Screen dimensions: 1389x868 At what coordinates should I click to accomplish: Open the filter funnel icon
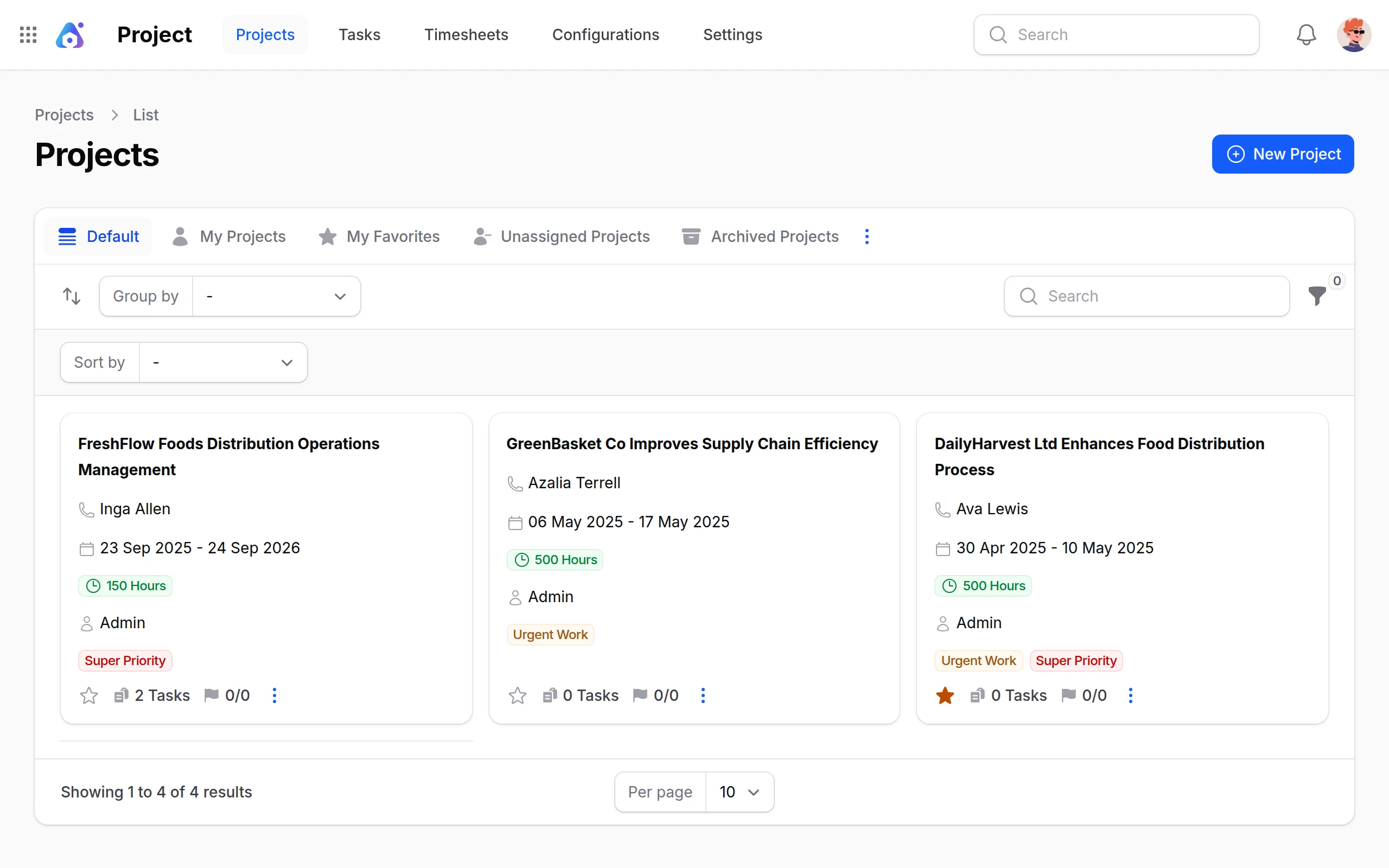coord(1317,296)
